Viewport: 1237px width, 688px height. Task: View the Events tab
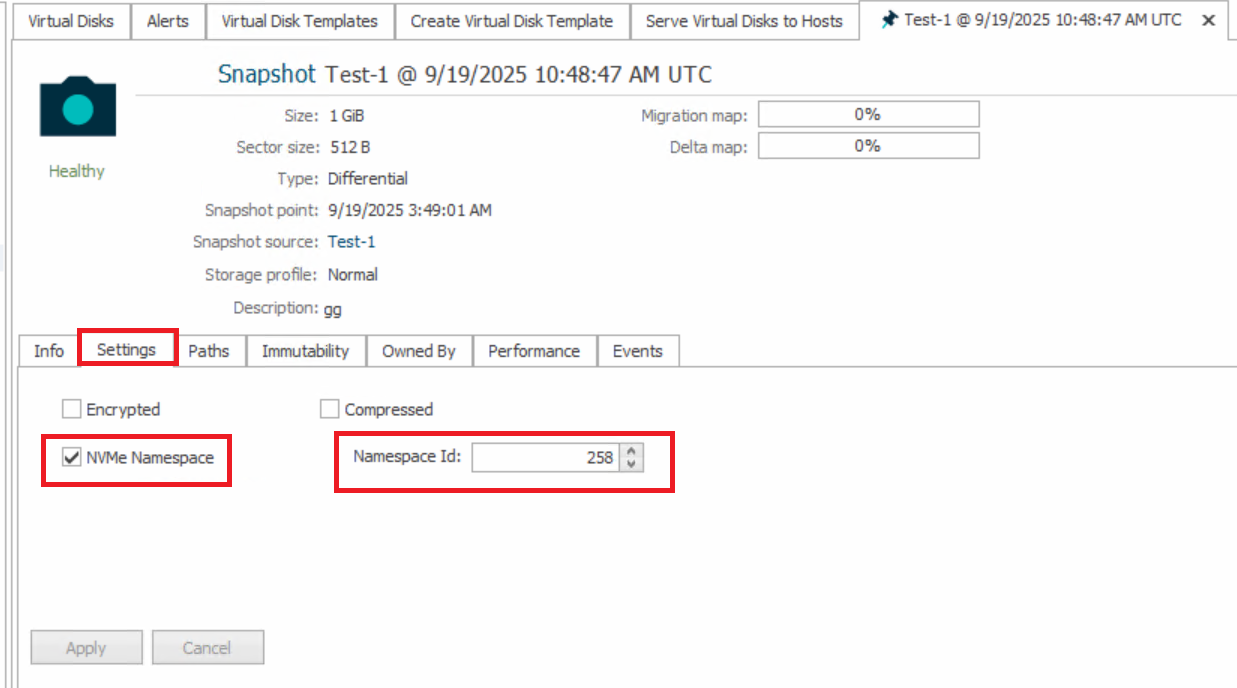tap(637, 351)
